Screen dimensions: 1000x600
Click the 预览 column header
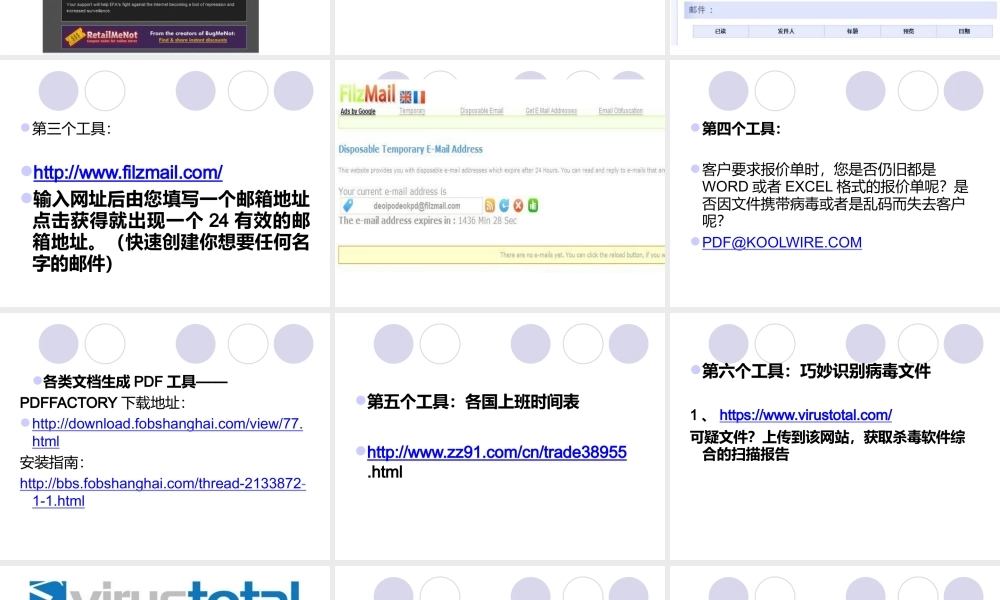[908, 31]
